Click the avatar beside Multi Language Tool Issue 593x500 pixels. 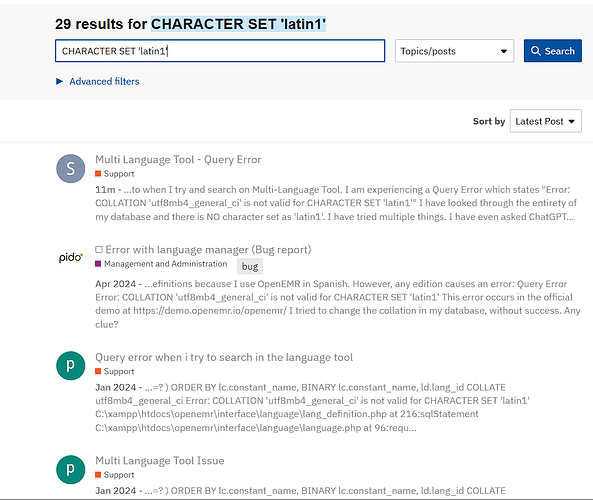[x=71, y=469]
